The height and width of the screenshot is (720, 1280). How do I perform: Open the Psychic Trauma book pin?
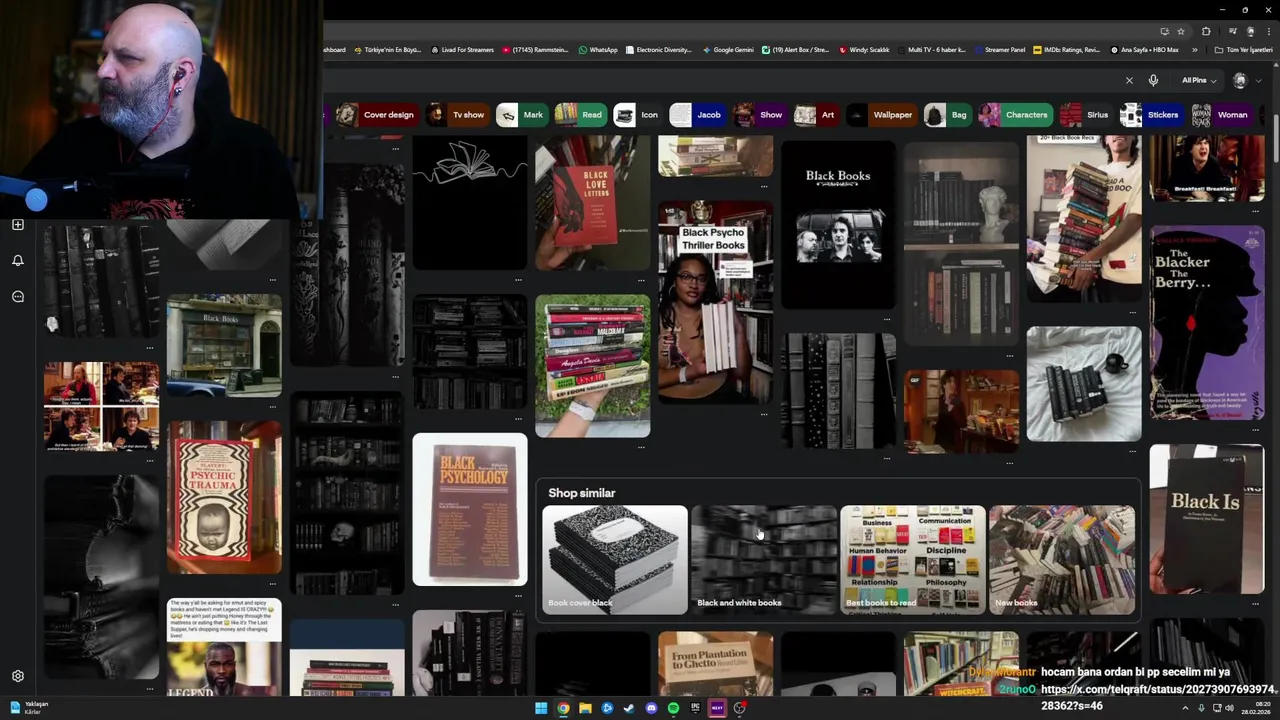coord(224,497)
